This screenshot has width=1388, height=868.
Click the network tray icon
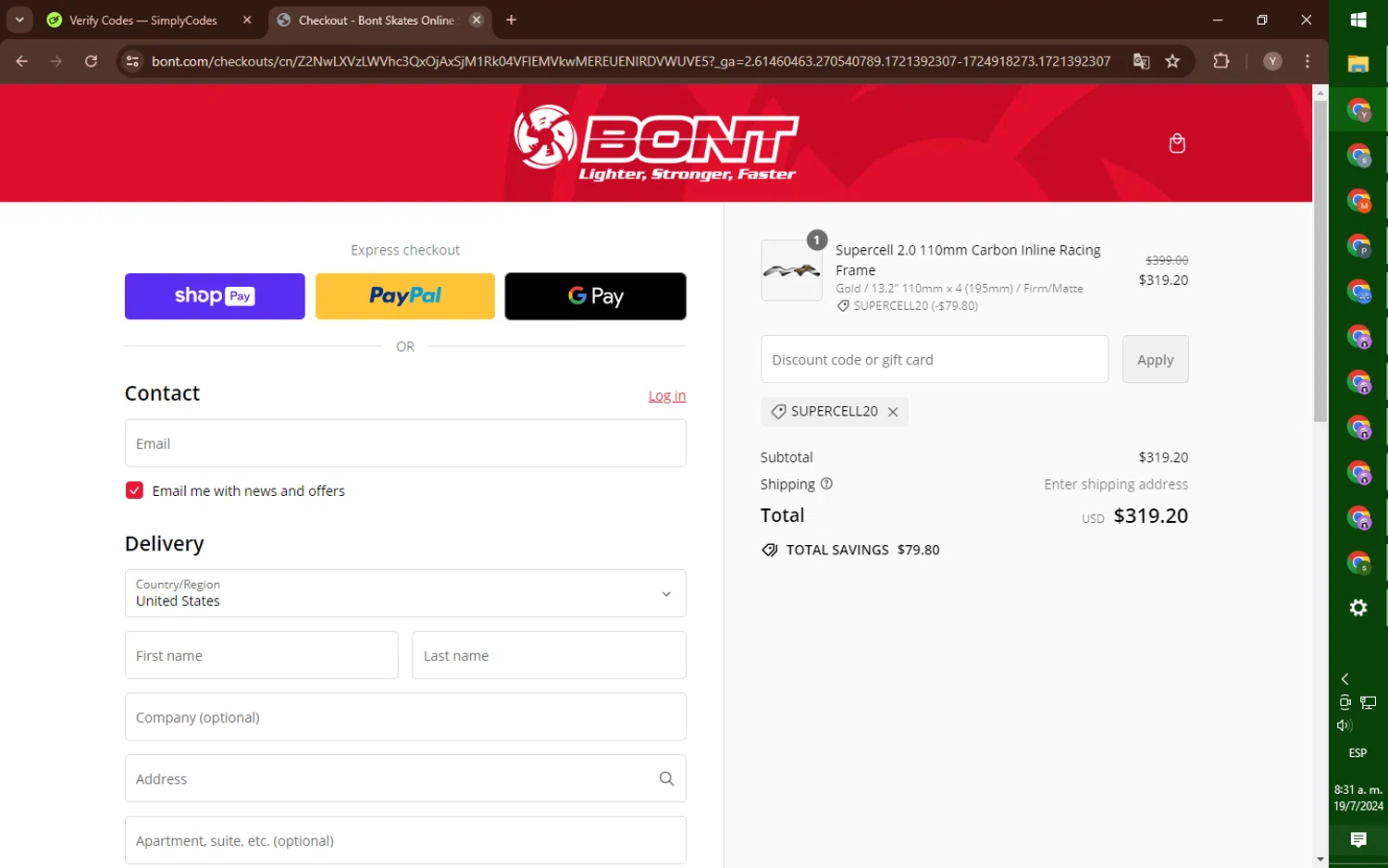[1369, 702]
